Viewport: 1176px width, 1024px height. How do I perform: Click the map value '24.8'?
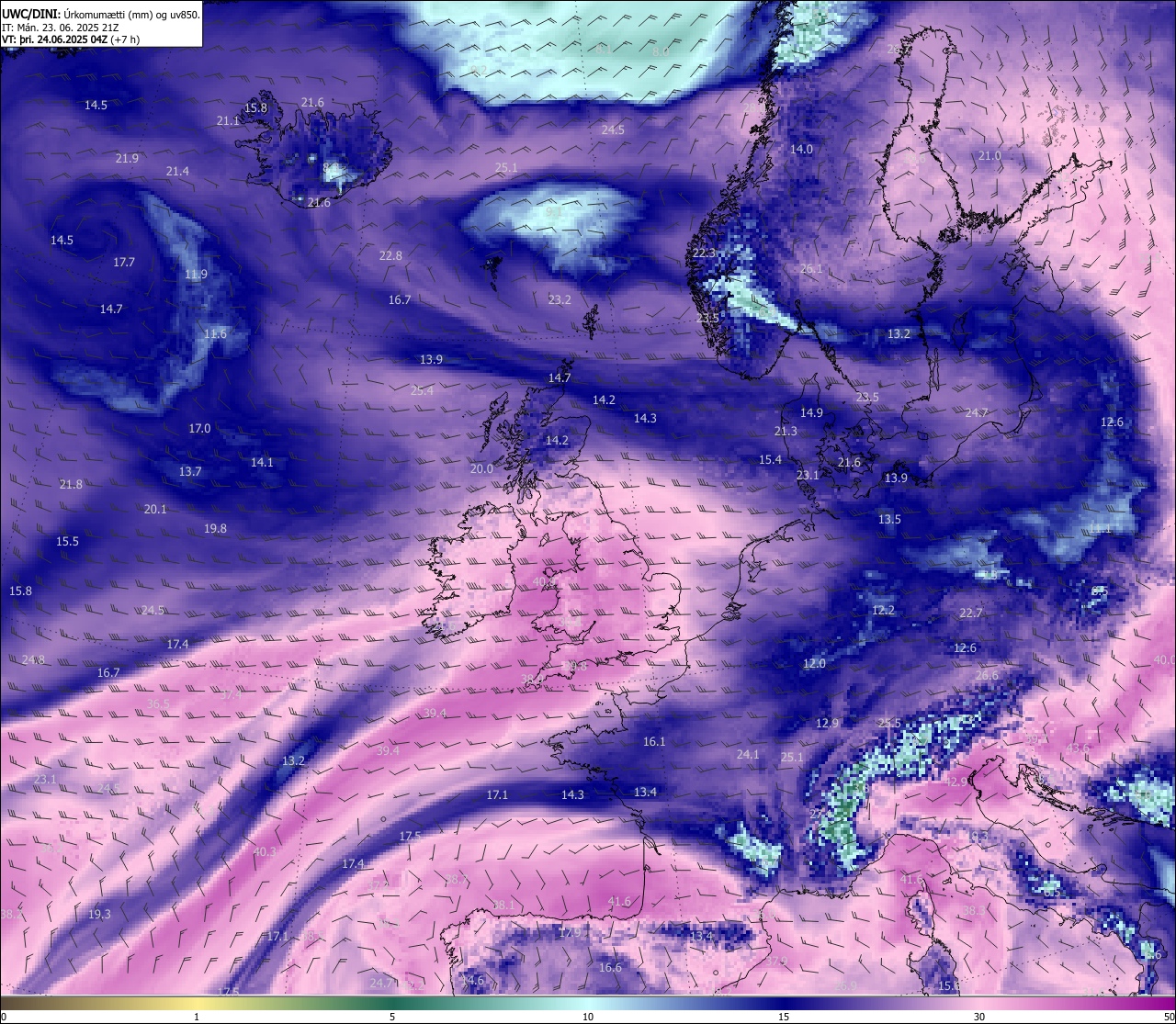pyautogui.click(x=33, y=660)
